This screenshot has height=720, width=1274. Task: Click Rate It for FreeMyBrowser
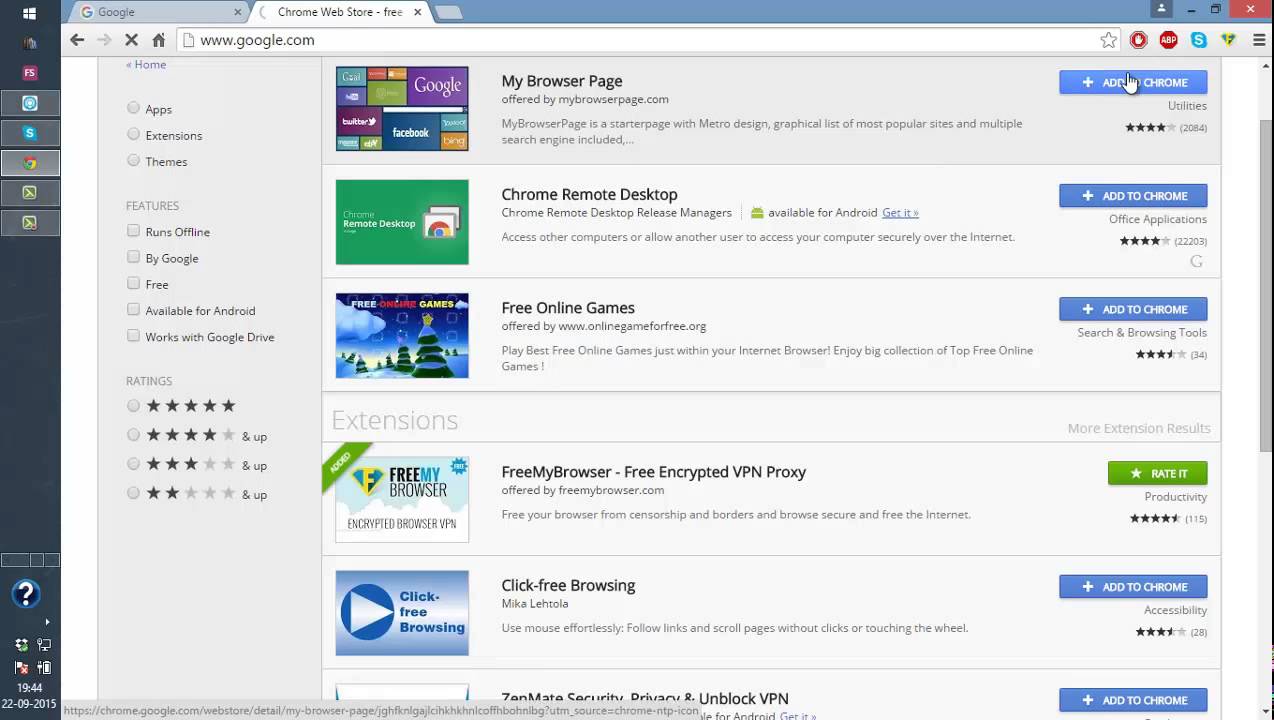(1157, 473)
